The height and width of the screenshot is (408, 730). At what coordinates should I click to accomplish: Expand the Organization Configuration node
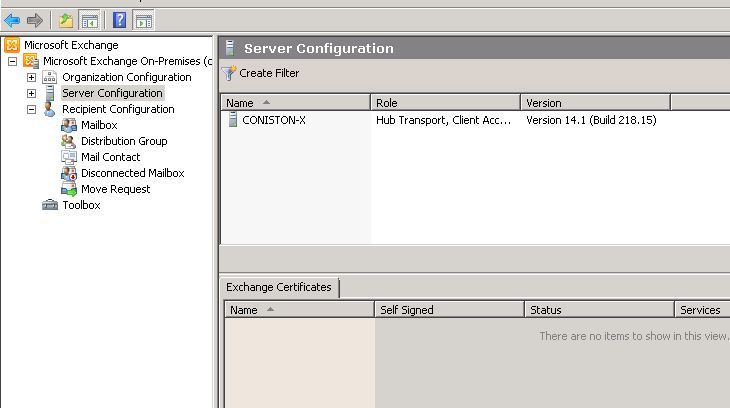click(x=31, y=77)
